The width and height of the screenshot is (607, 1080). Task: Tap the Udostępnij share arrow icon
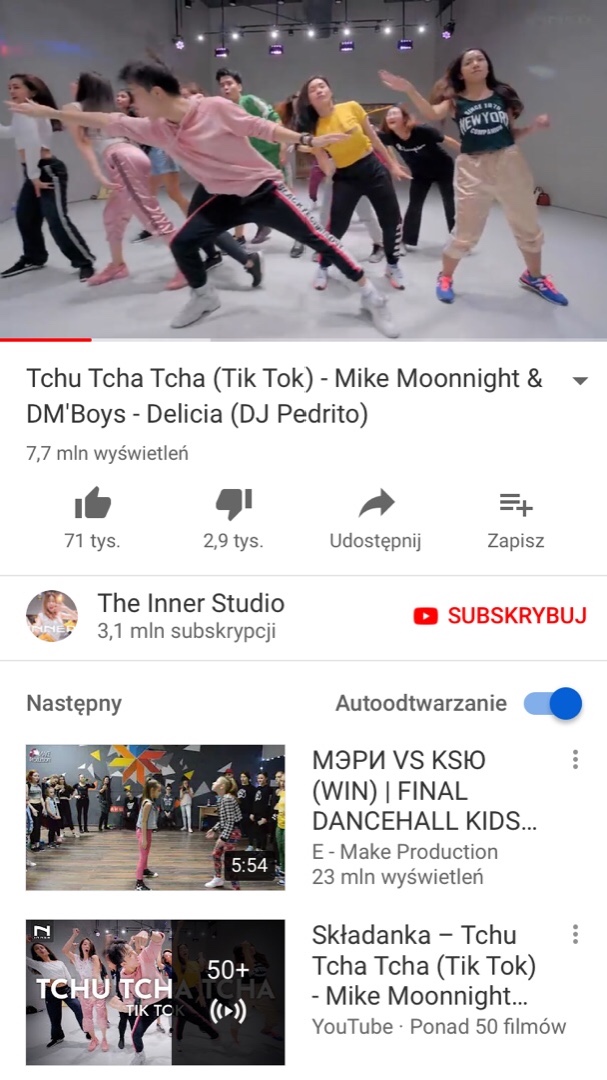[376, 503]
